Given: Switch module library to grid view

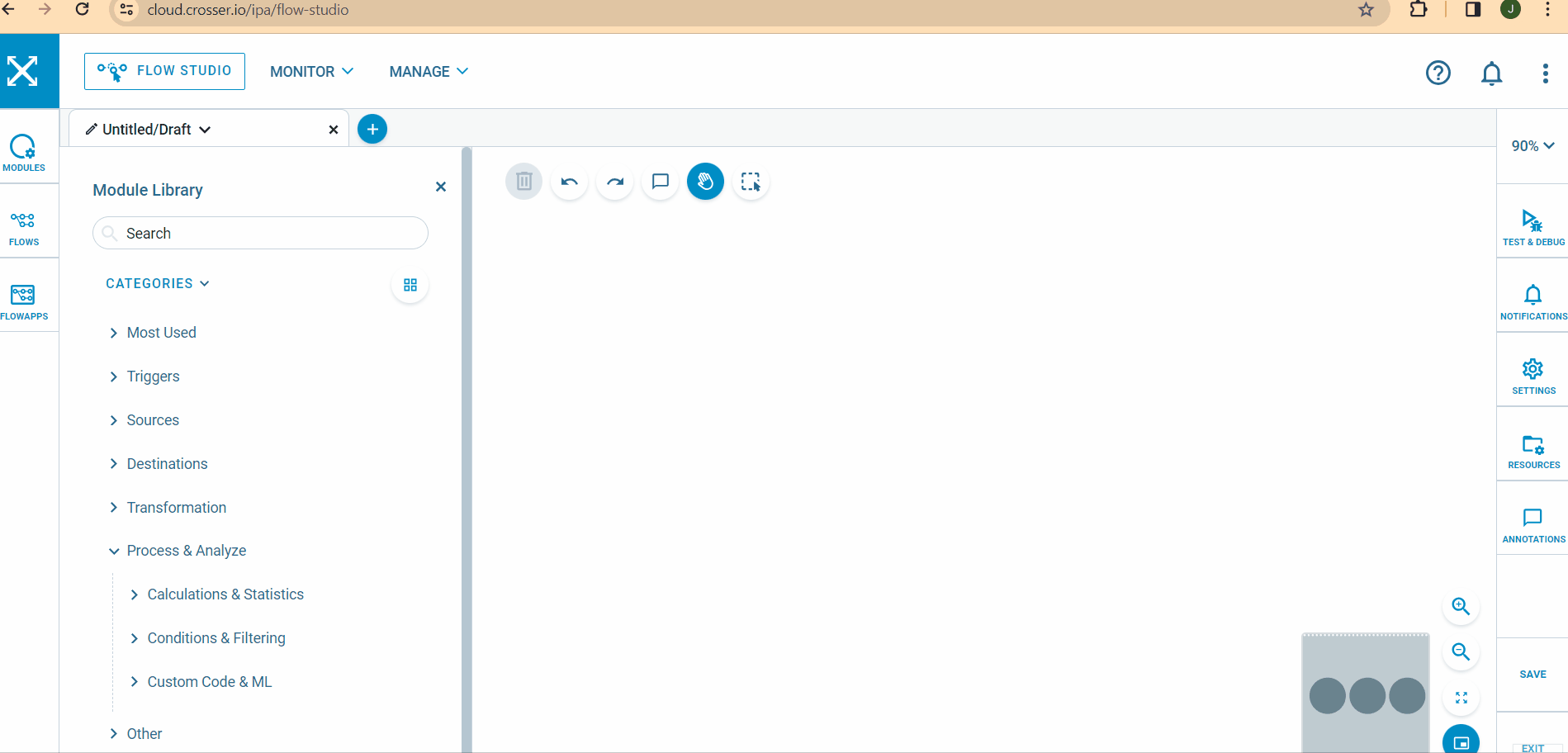Looking at the screenshot, I should [410, 285].
